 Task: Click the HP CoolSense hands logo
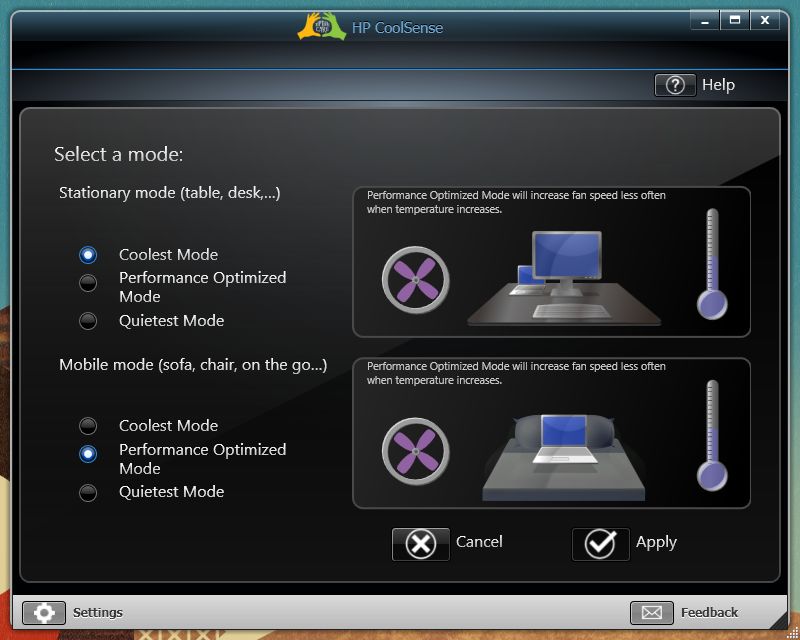tap(321, 27)
